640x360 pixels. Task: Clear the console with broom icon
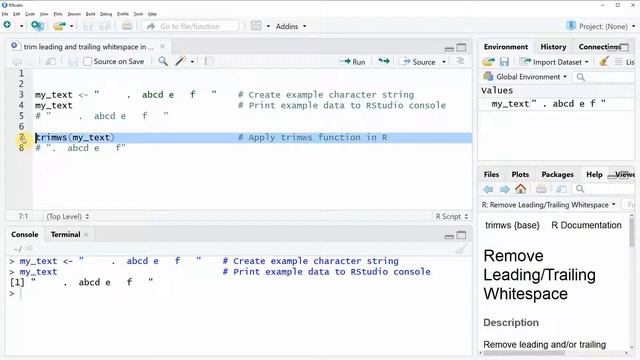[x=461, y=248]
